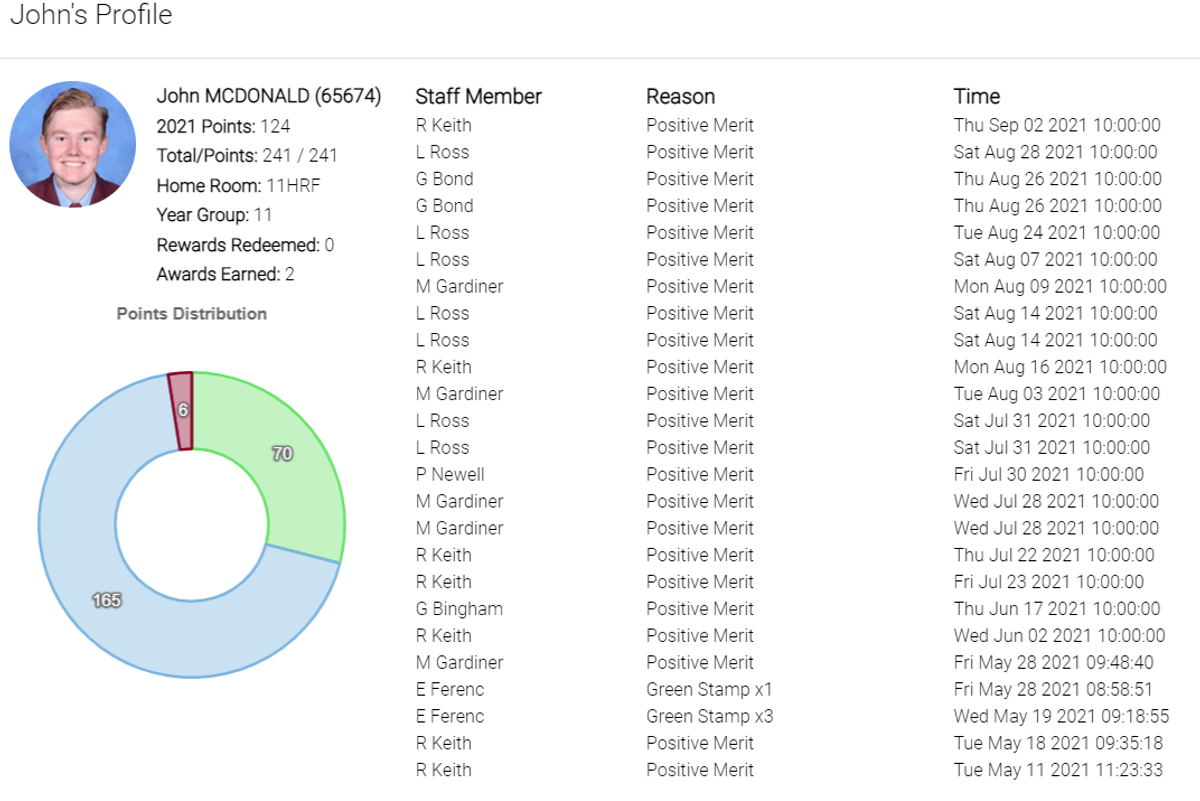This screenshot has height=801, width=1200.
Task: Click the Home Room 11HRF text
Action: pos(238,185)
